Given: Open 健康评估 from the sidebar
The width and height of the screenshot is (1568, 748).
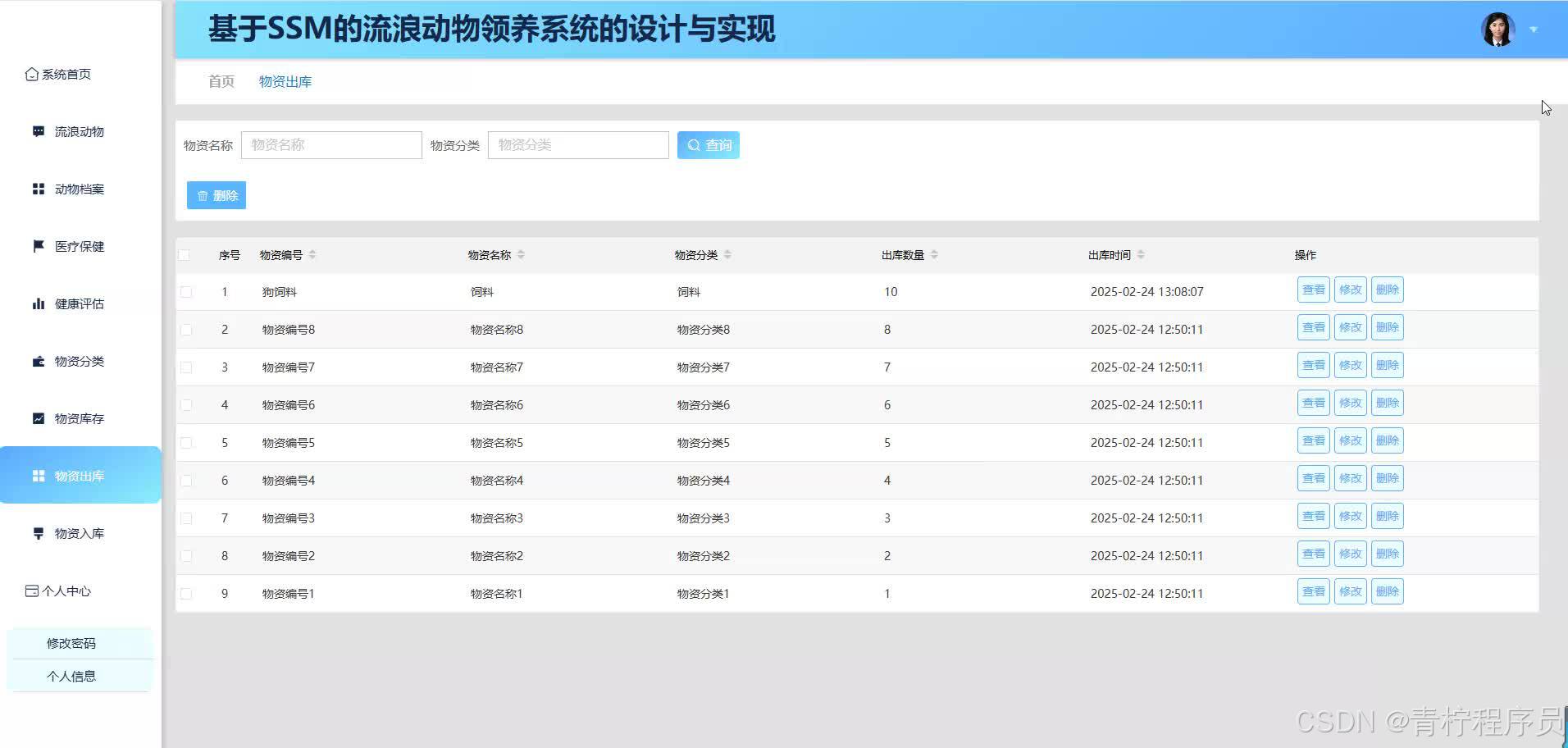Looking at the screenshot, I should click(x=79, y=303).
